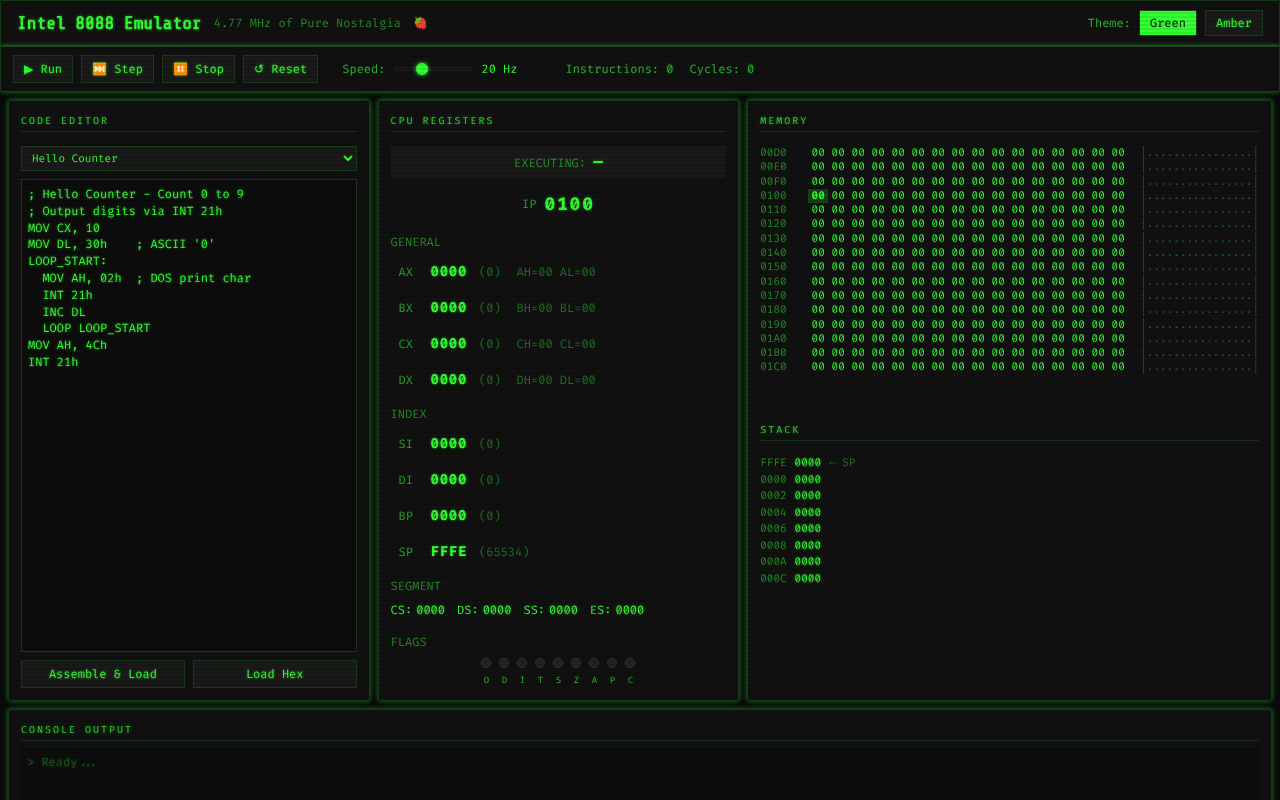The height and width of the screenshot is (800, 1280).
Task: Click the Stop button
Action: pos(198,69)
